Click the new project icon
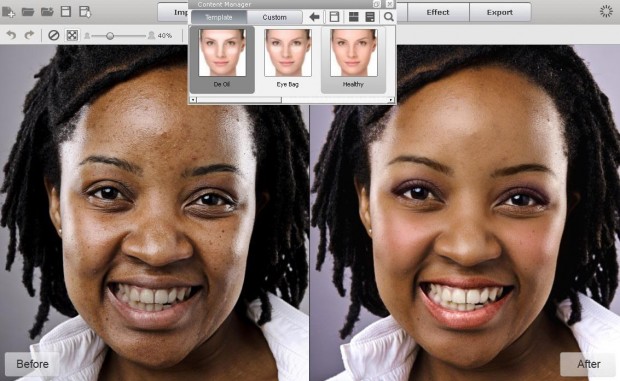 (x=8, y=12)
